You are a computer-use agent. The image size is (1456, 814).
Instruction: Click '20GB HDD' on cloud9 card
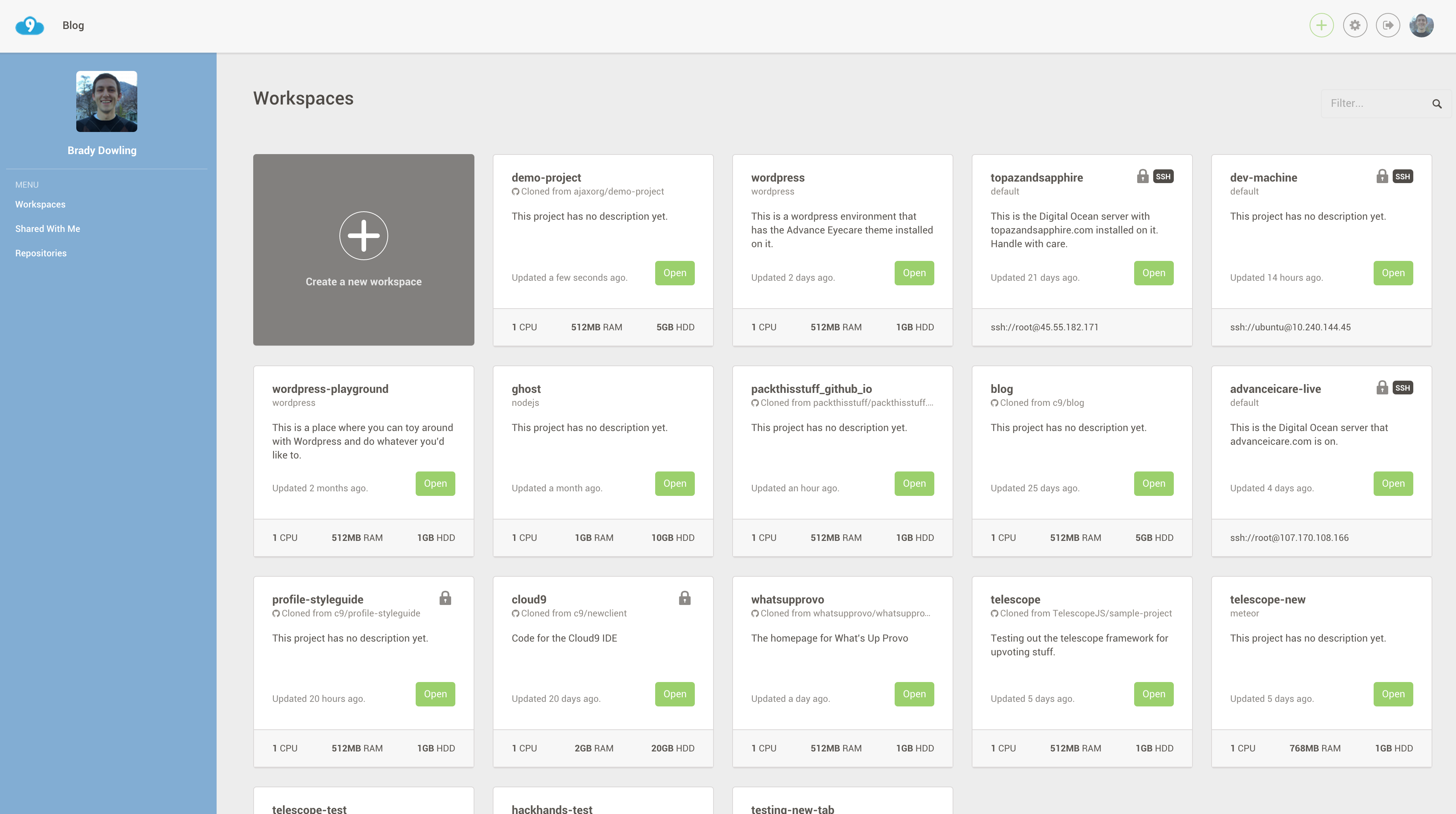pos(673,748)
